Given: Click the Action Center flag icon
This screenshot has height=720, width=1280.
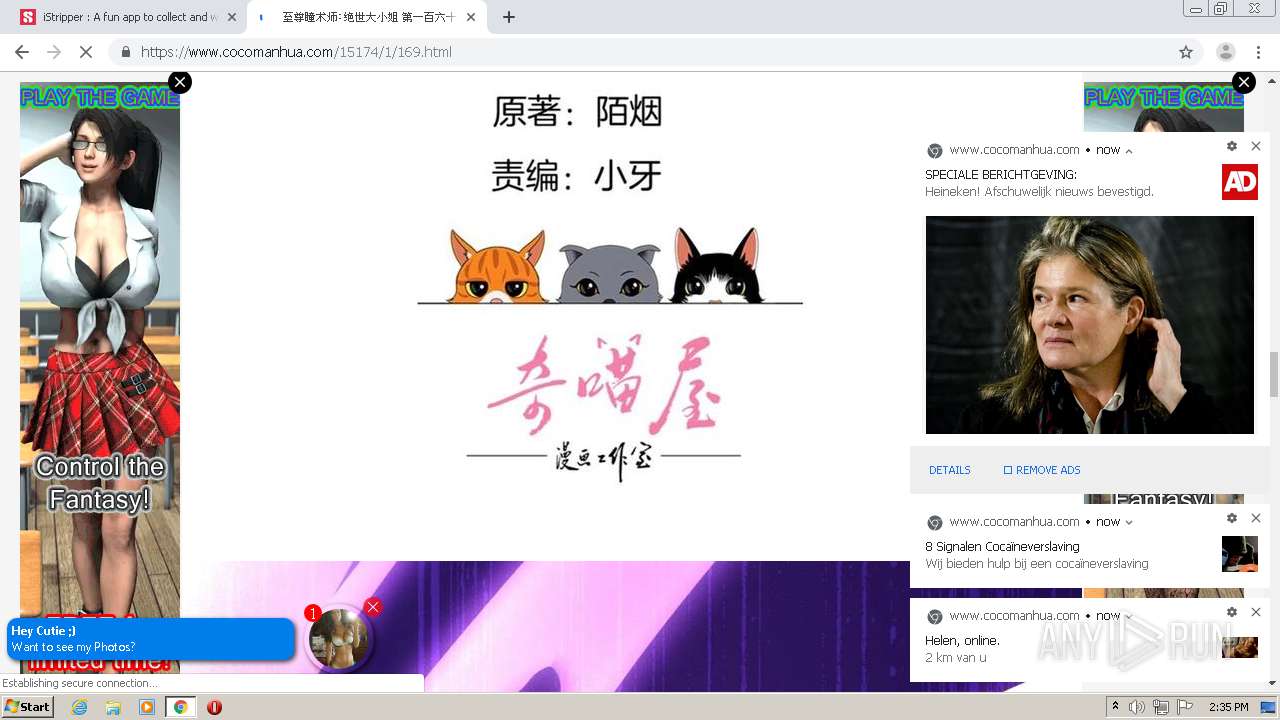Looking at the screenshot, I should tap(1185, 707).
